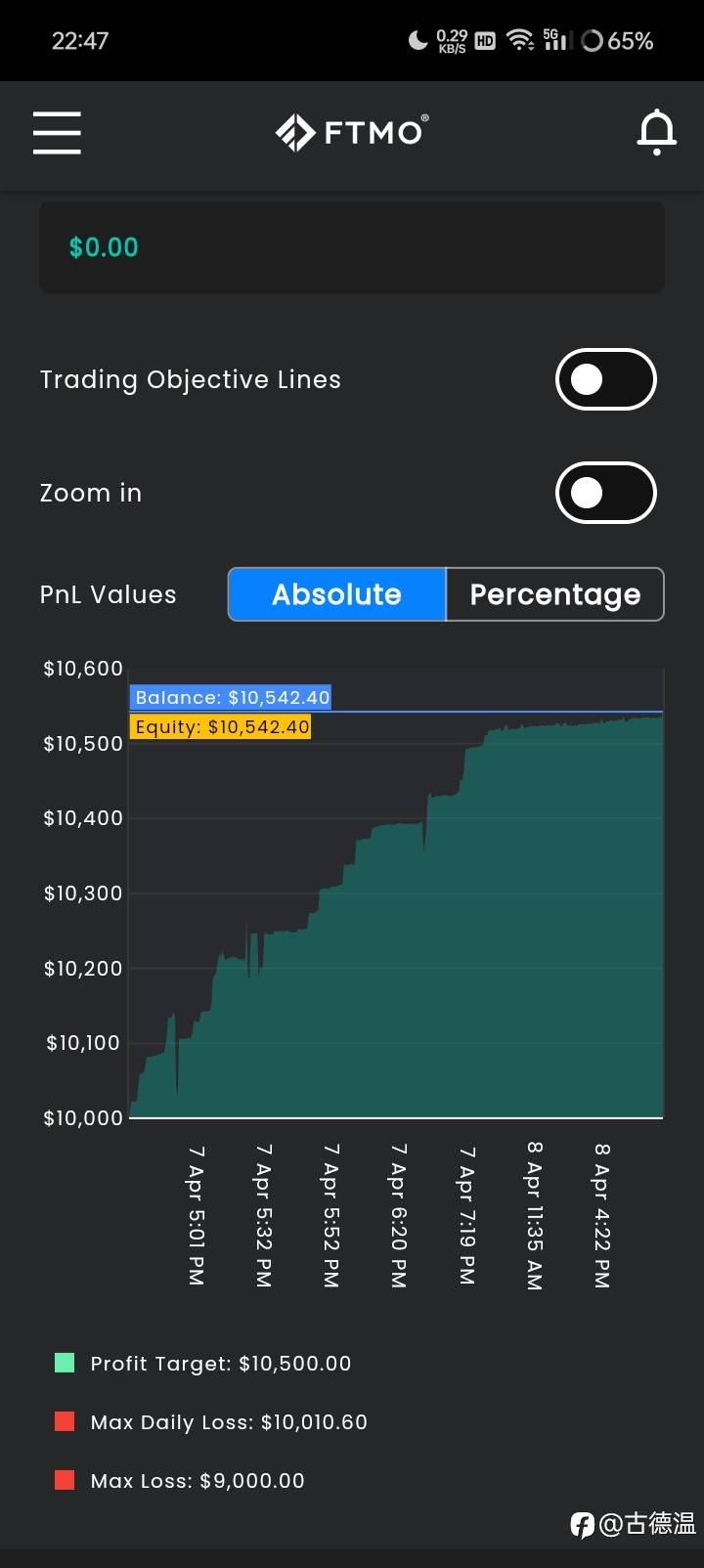Open the notifications bell
The image size is (704, 1568).
656,133
